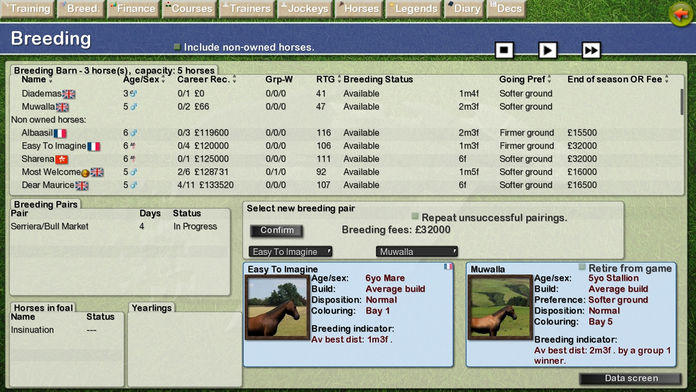This screenshot has width=696, height=392.
Task: Click the male sex icon in Albaasil row
Action: click(x=134, y=133)
